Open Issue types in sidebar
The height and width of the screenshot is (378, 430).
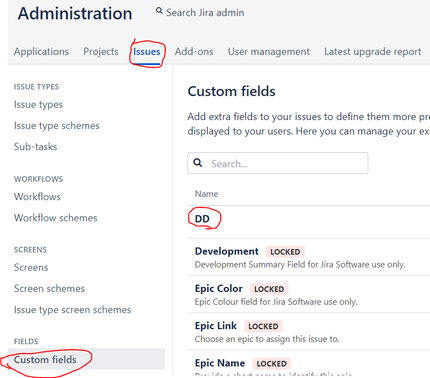click(x=38, y=105)
